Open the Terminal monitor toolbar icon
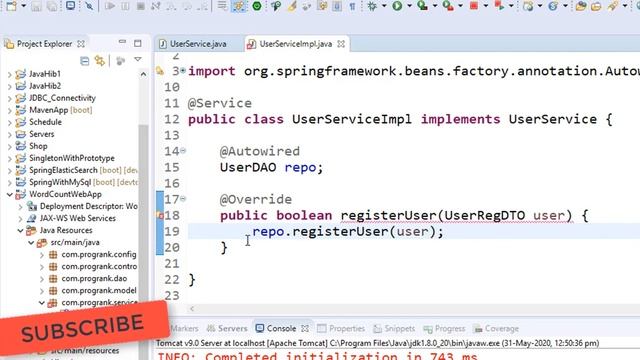 pyautogui.click(x=70, y=6)
